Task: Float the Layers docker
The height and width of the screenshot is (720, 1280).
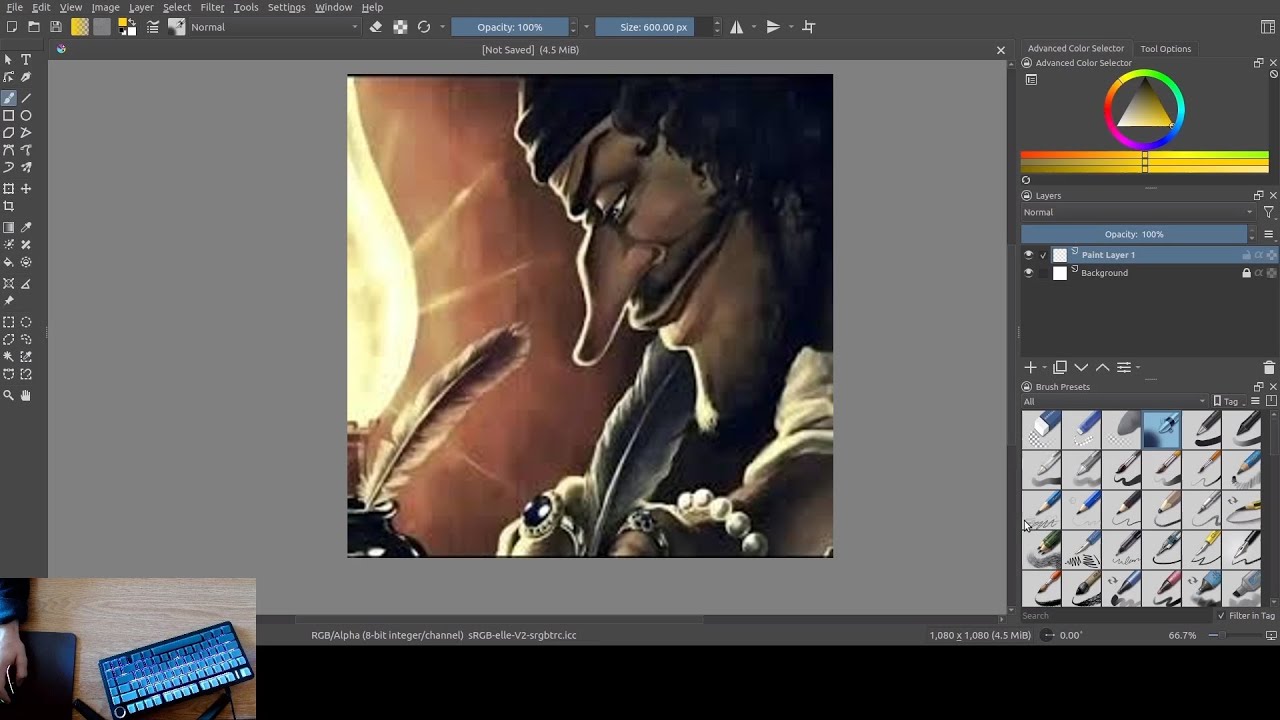Action: [x=1259, y=195]
